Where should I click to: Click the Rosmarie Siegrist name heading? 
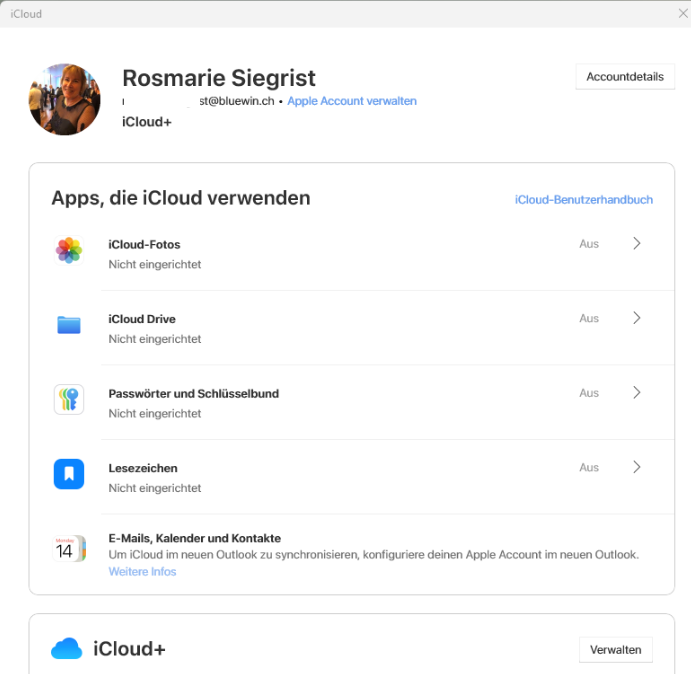[219, 78]
